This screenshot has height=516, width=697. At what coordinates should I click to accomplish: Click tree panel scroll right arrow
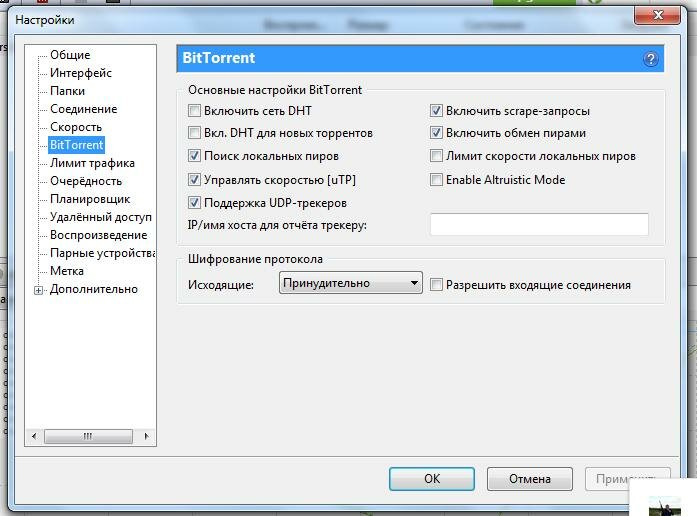tap(146, 436)
